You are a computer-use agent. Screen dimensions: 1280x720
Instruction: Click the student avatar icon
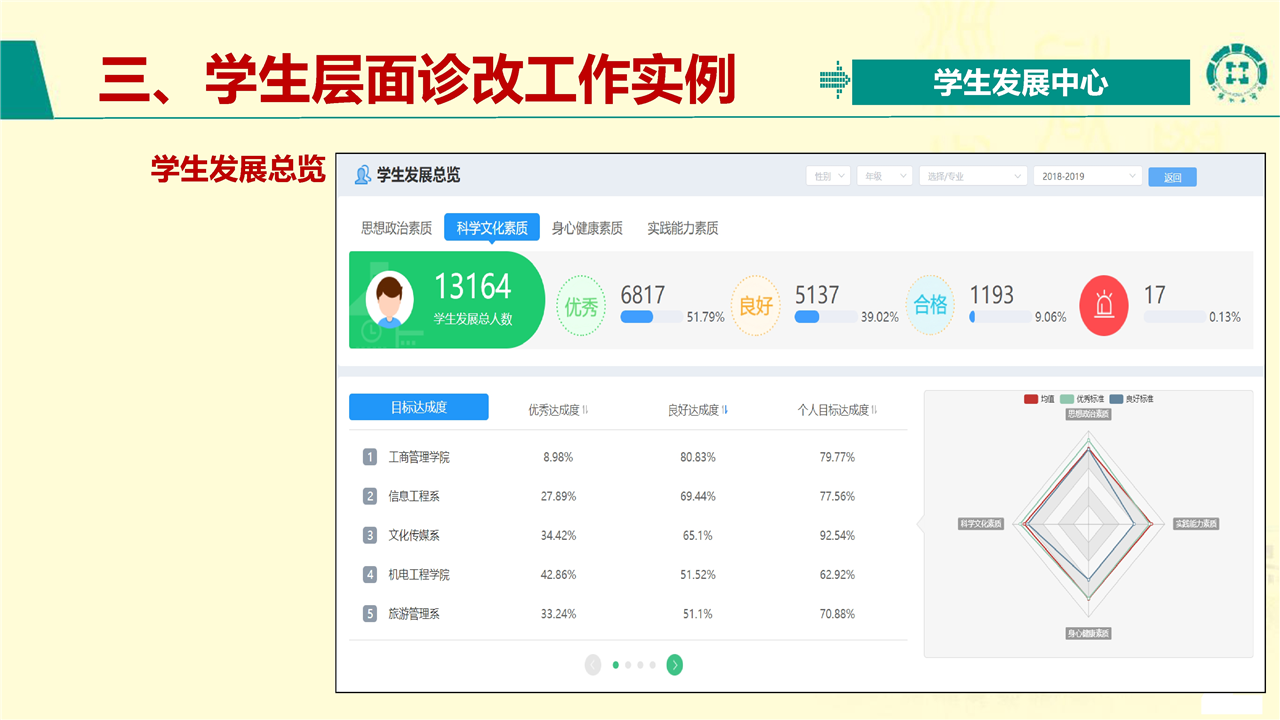pyautogui.click(x=390, y=300)
